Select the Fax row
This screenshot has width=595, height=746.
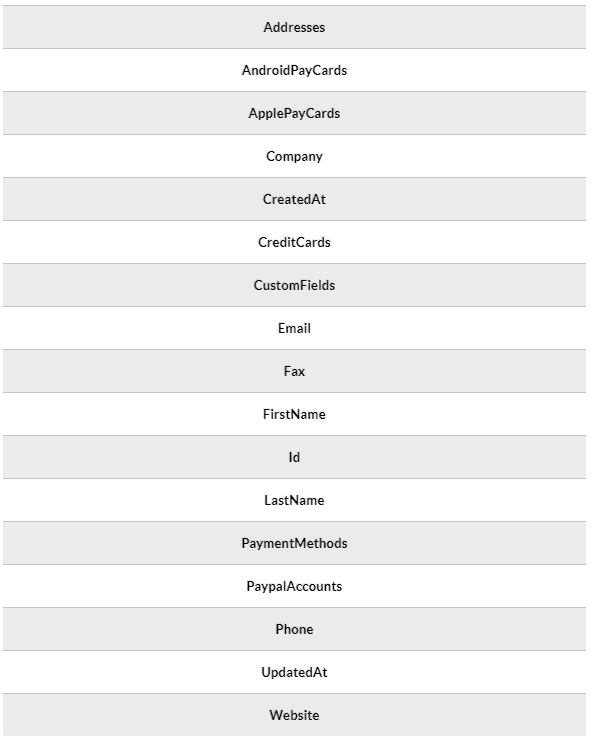coord(294,371)
